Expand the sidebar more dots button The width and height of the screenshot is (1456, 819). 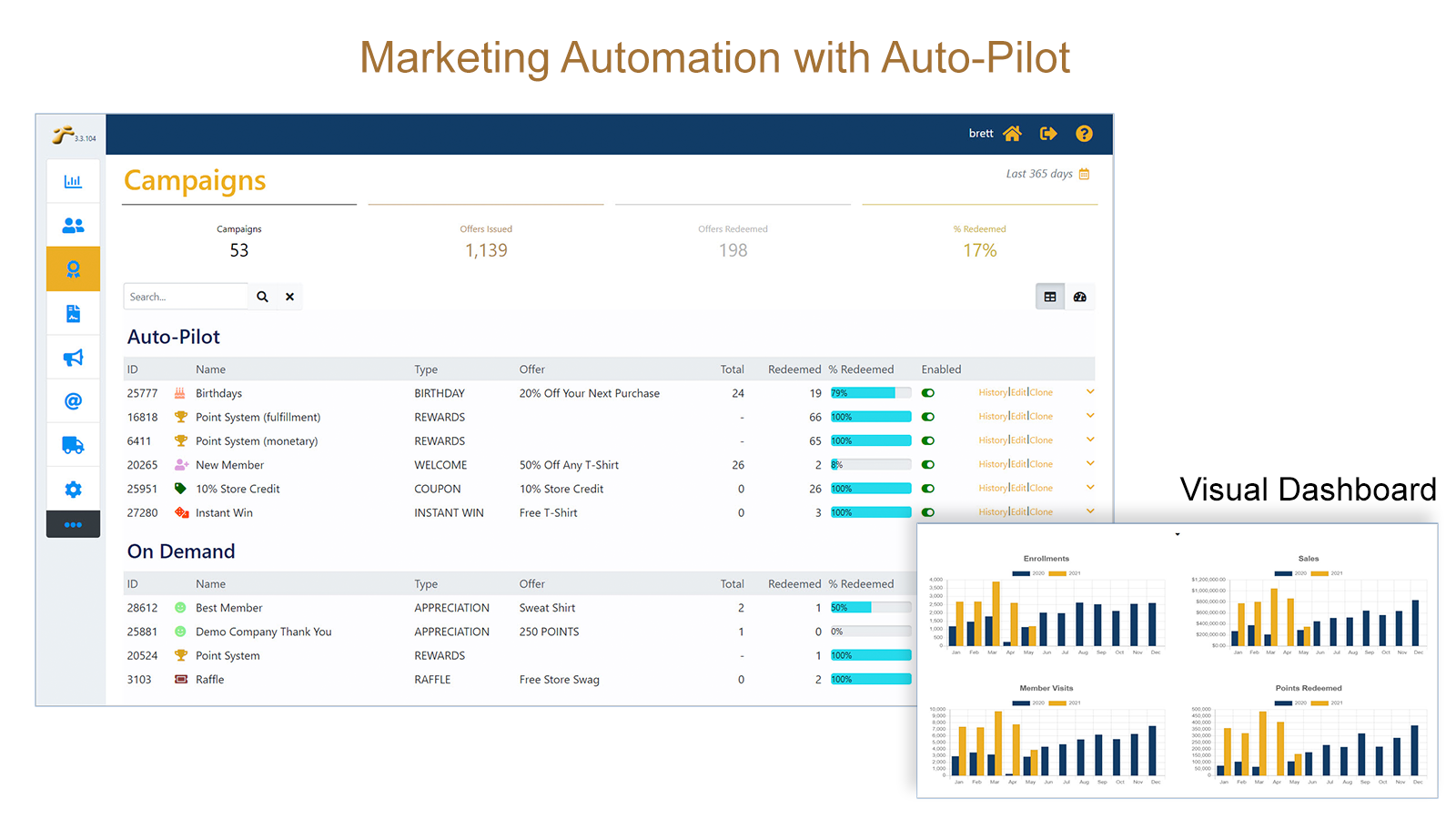pos(73,524)
